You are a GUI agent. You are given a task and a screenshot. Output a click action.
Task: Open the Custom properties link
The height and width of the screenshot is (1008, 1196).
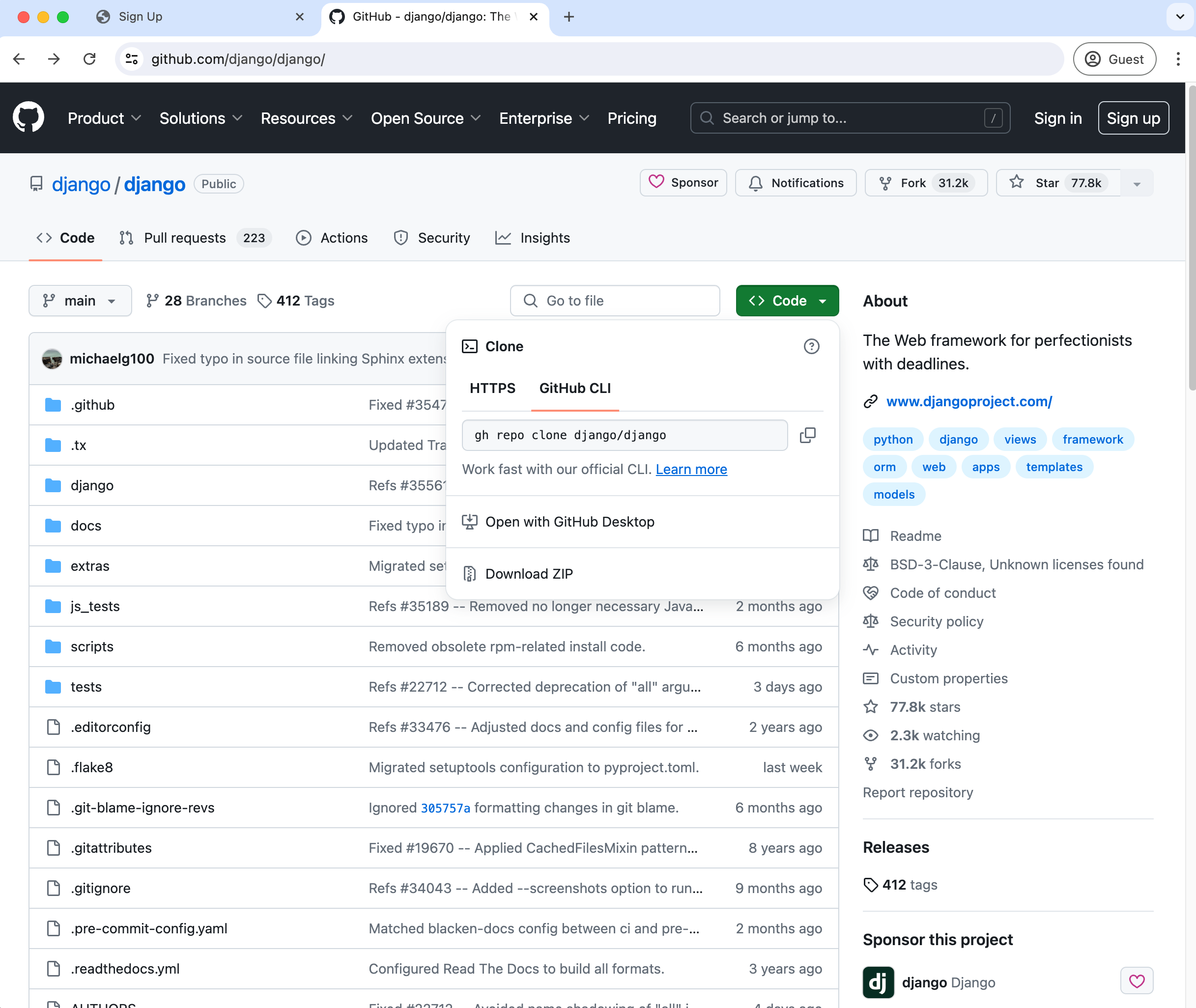[948, 679]
